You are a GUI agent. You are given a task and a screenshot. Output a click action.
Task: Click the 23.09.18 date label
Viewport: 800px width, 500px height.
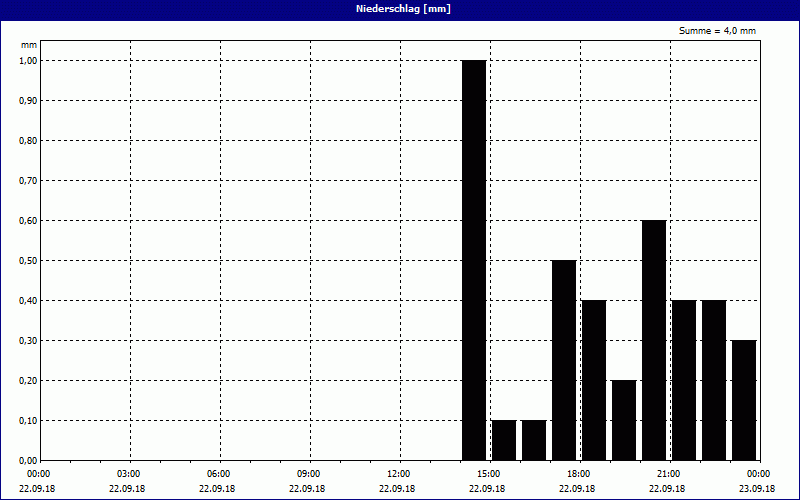758,489
